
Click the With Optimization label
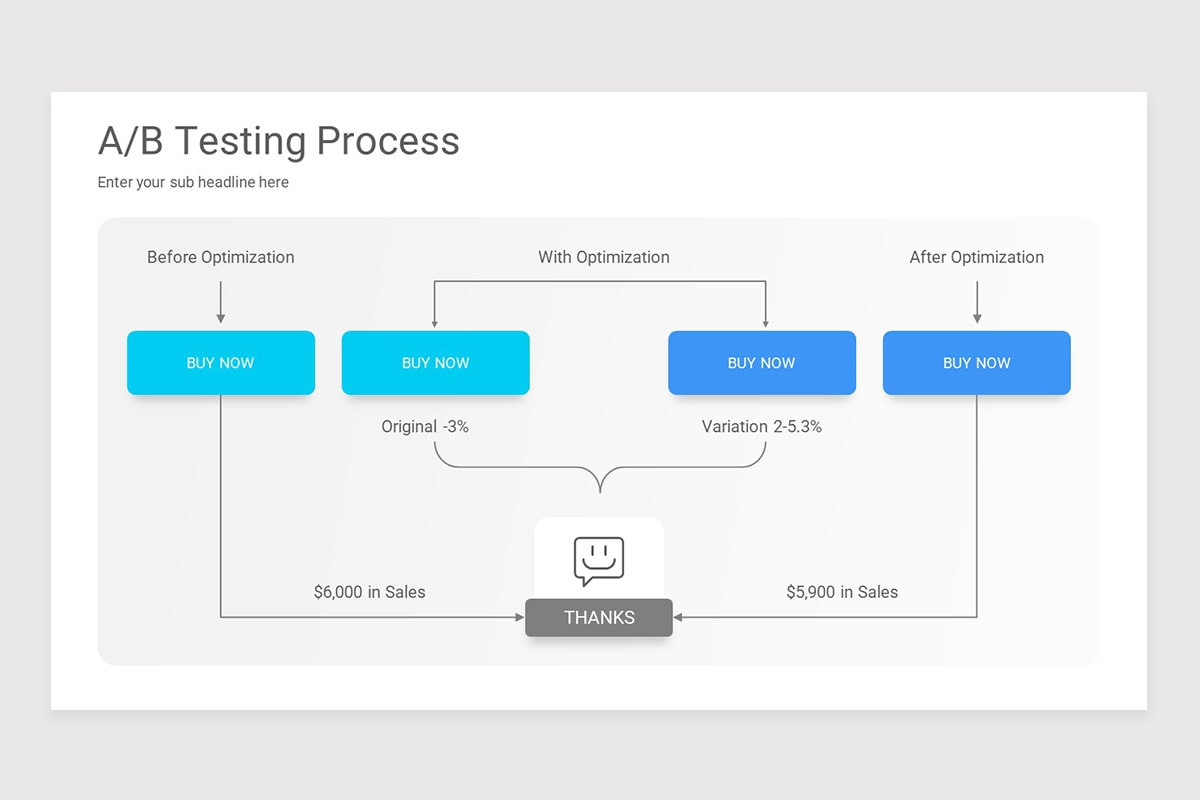(603, 257)
